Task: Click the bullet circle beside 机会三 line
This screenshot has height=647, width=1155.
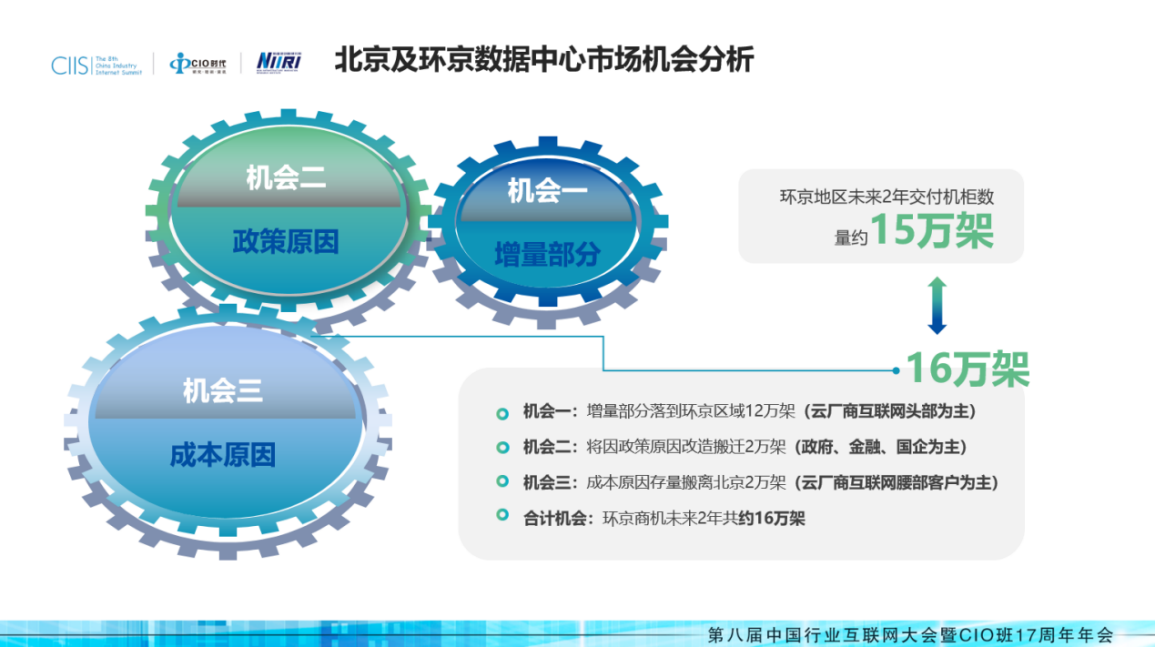Action: pyautogui.click(x=502, y=482)
